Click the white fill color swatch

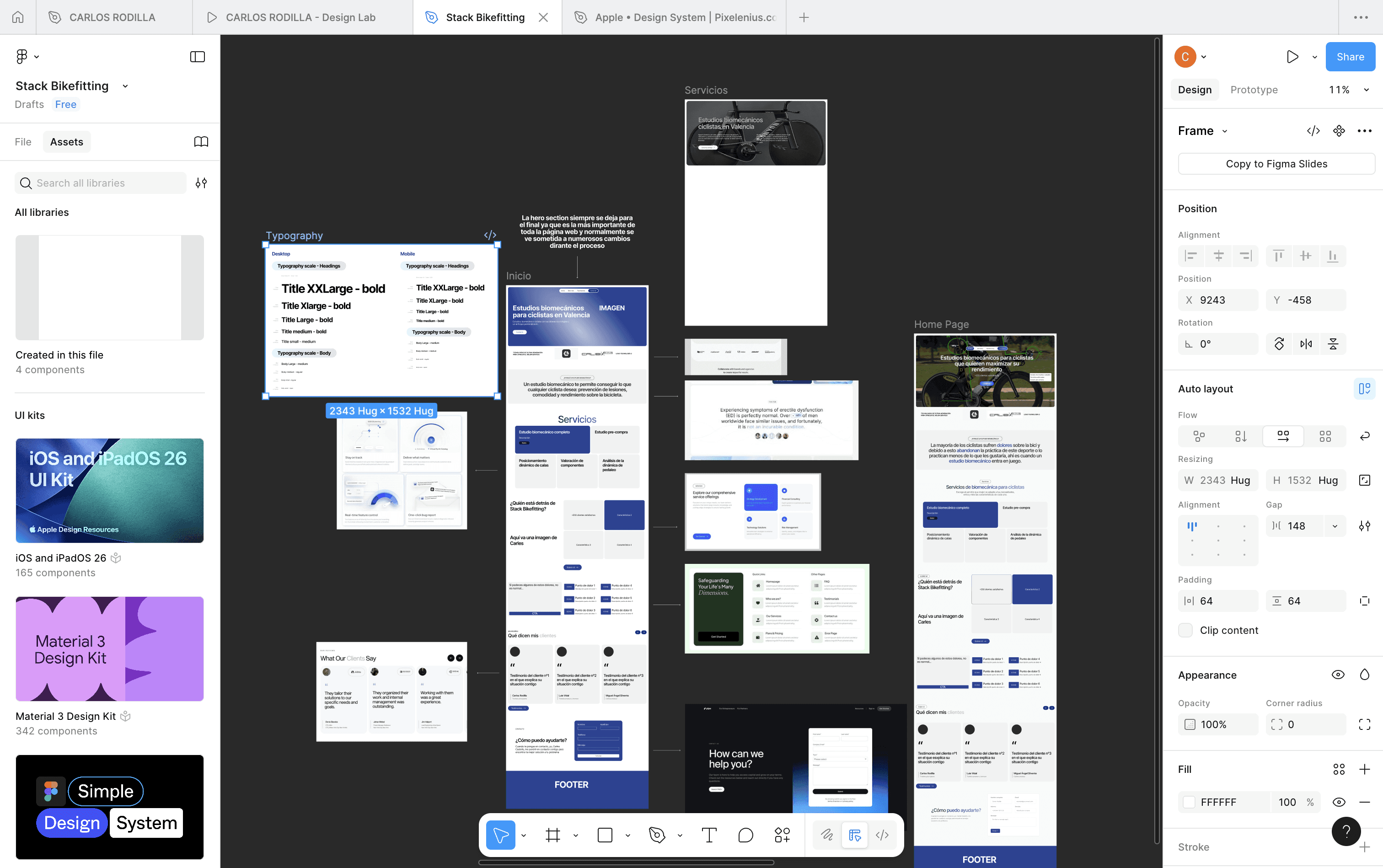[1190, 802]
